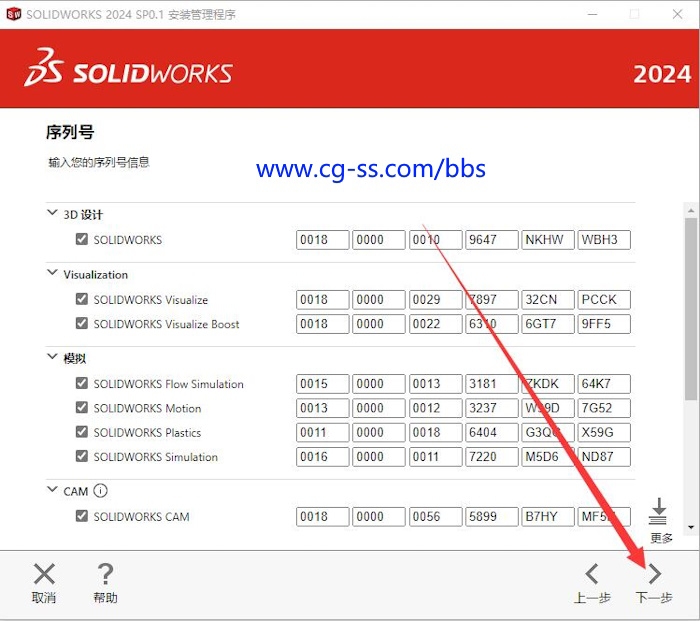Collapse the 3D 设计 section
Screen dimensions: 700x621
point(52,213)
